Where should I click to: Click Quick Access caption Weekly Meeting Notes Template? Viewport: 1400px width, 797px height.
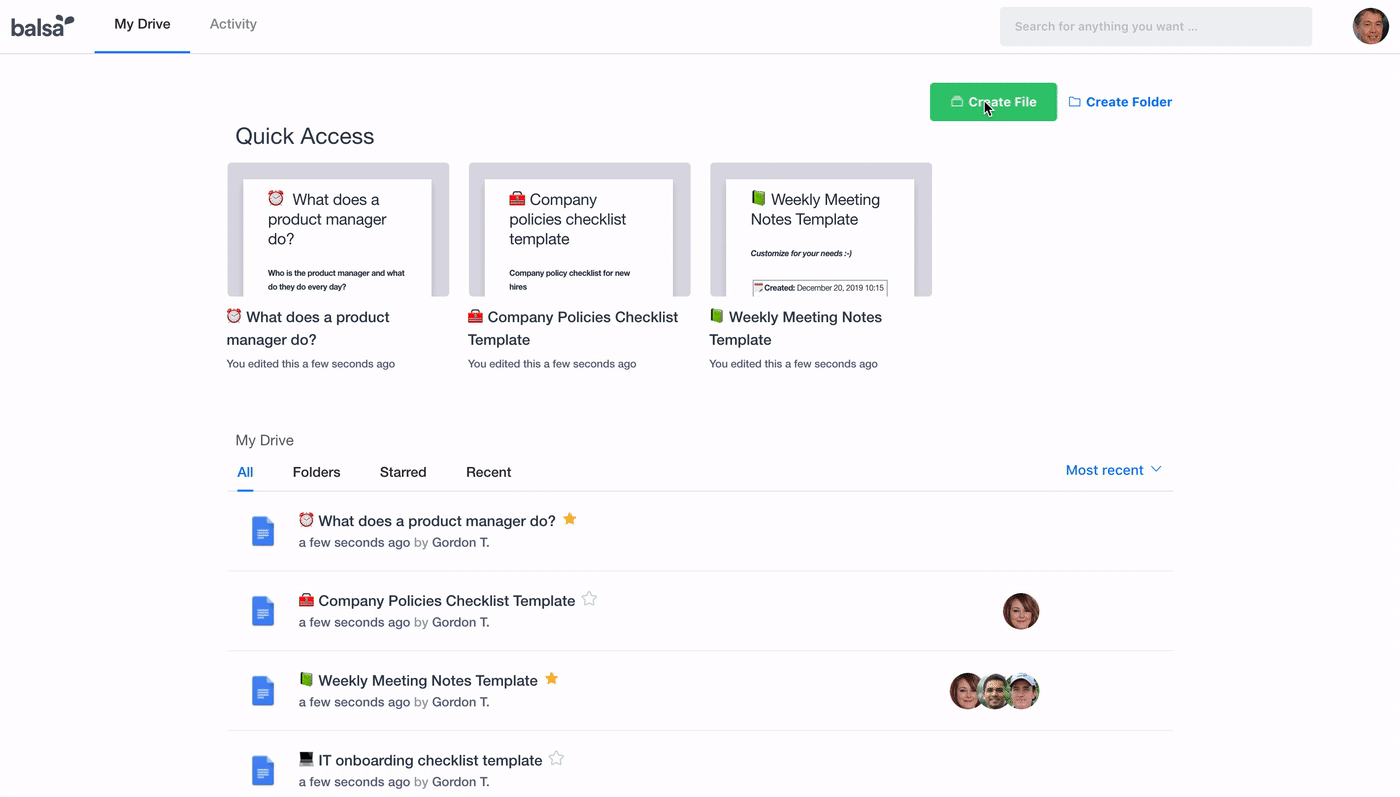coord(796,328)
